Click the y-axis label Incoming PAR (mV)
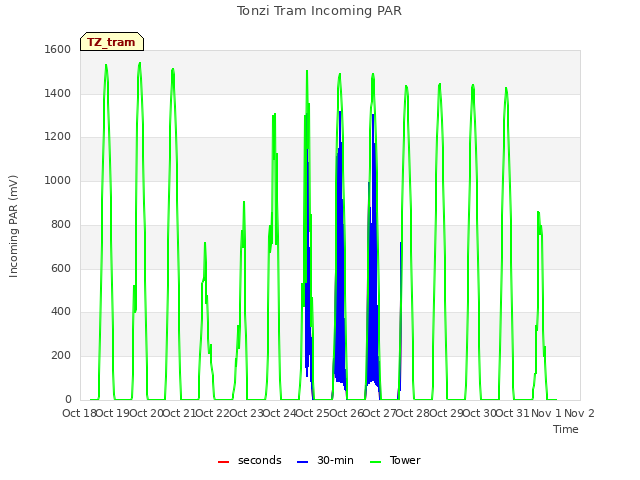 tap(13, 227)
